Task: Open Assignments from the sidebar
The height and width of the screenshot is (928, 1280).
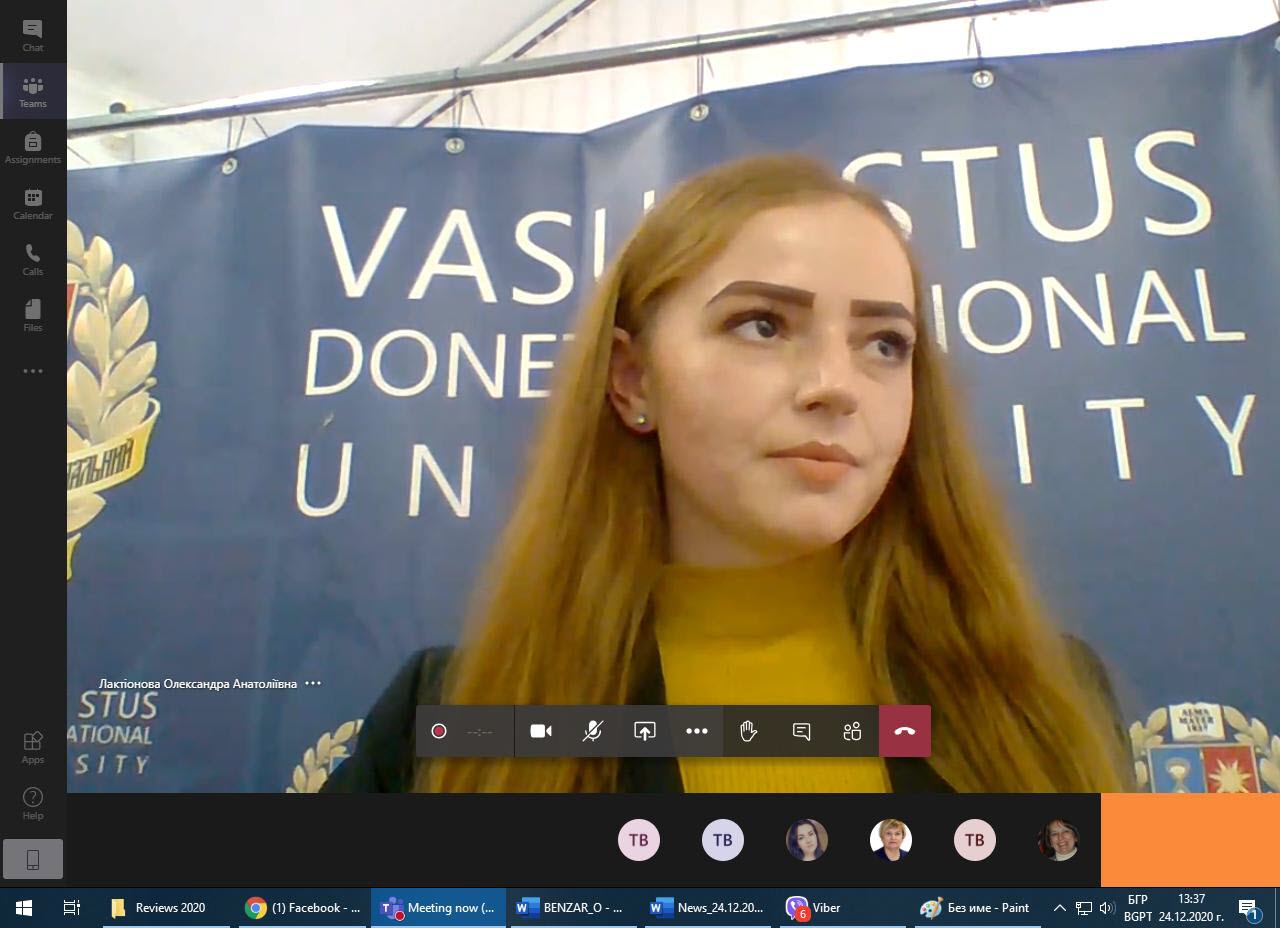Action: coord(33,147)
